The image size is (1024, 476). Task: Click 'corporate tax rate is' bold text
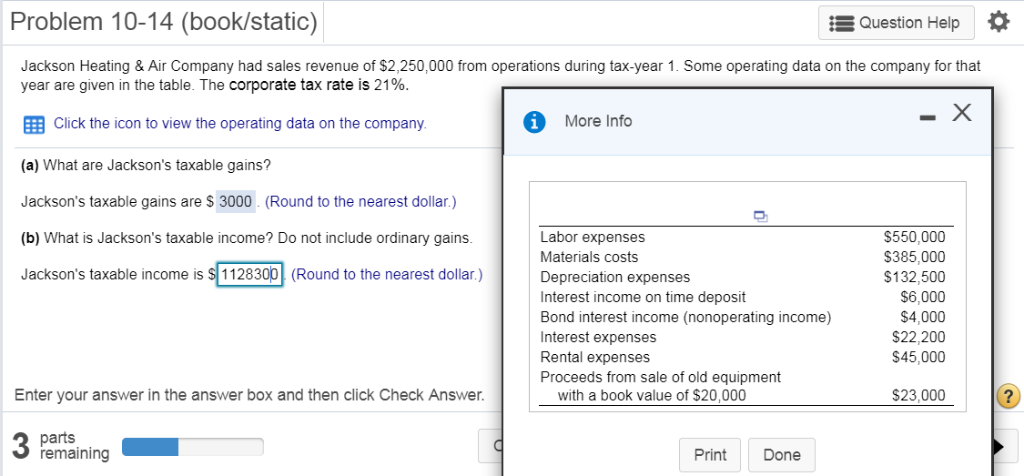click(300, 85)
